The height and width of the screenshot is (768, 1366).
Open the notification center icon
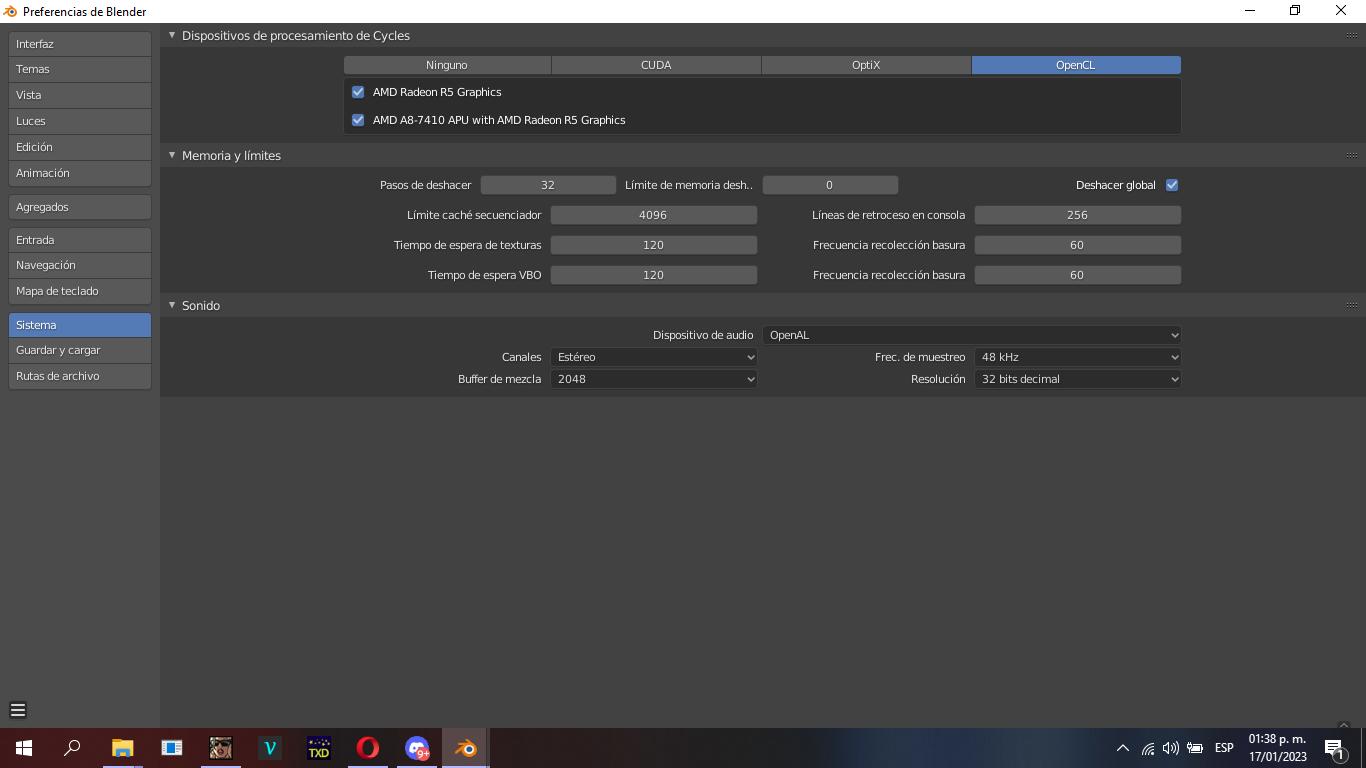coord(1333,748)
